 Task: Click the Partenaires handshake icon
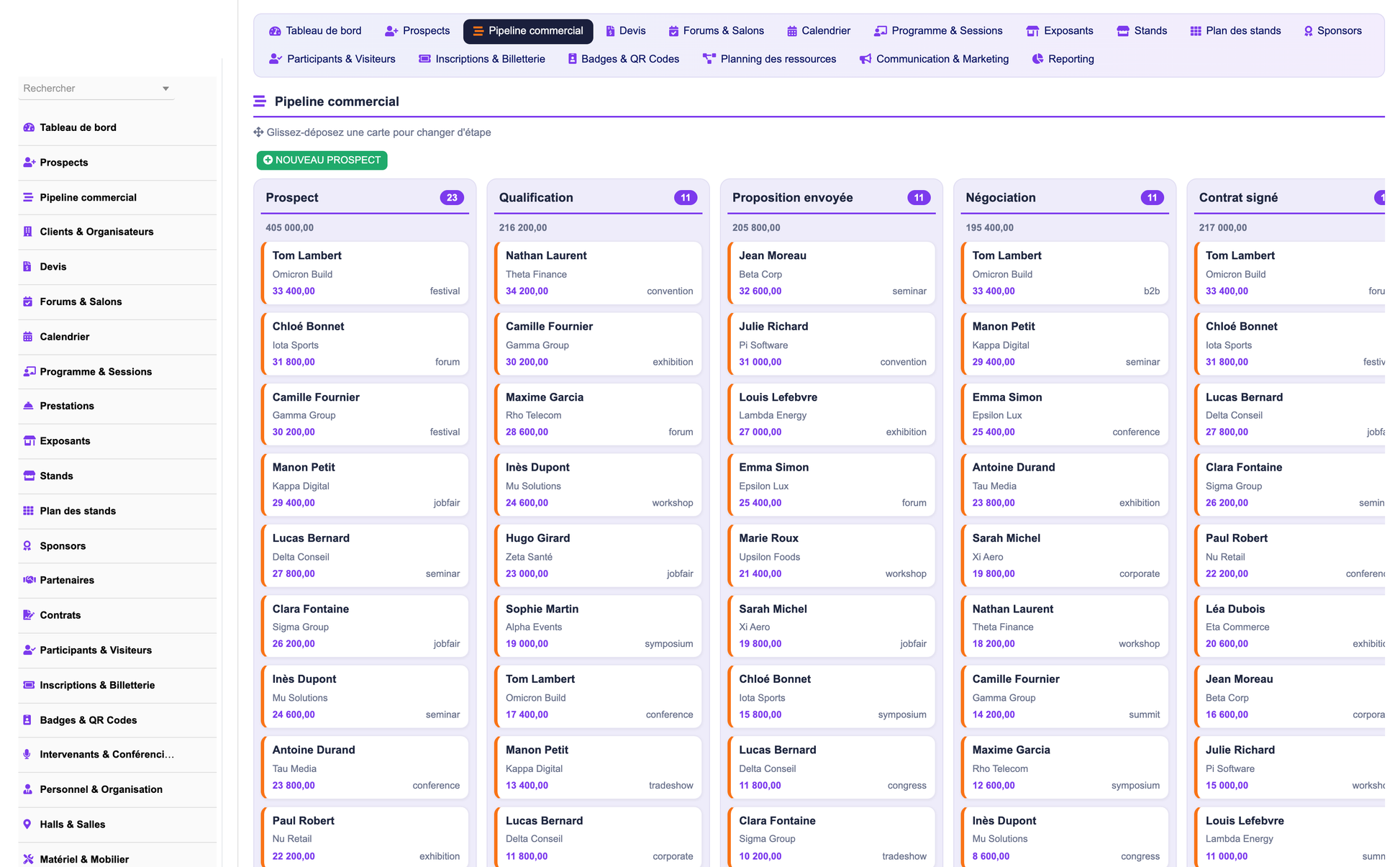[x=29, y=580]
